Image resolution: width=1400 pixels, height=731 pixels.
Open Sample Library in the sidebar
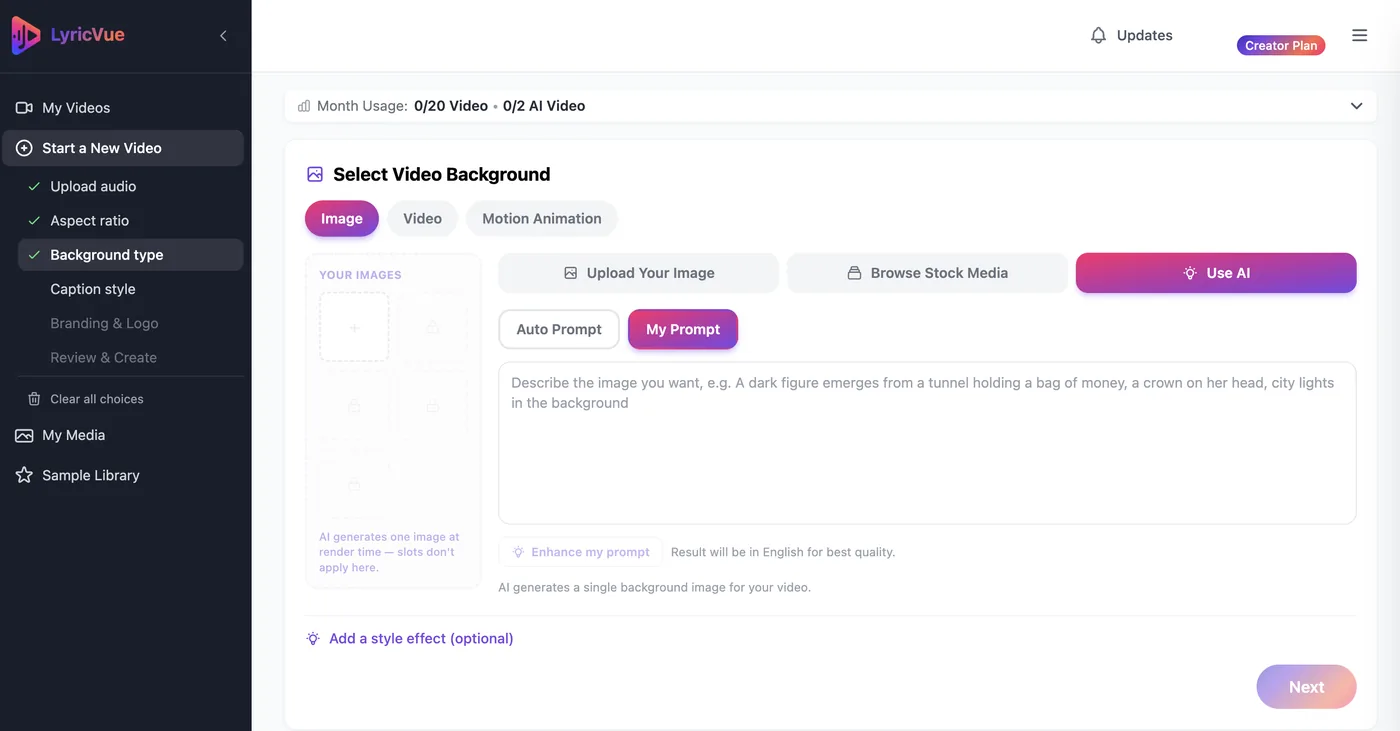(90, 475)
